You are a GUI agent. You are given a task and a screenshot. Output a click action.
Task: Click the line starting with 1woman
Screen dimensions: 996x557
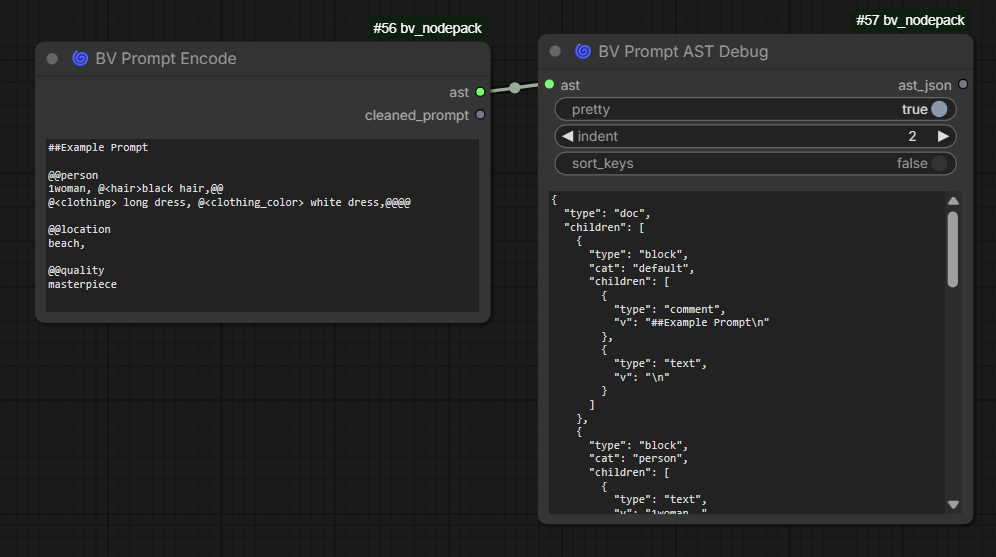tap(135, 189)
